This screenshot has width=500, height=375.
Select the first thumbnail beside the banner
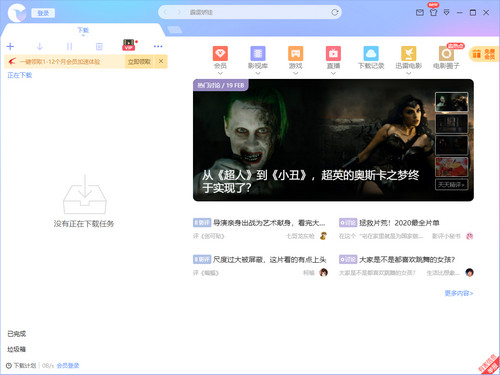click(452, 102)
